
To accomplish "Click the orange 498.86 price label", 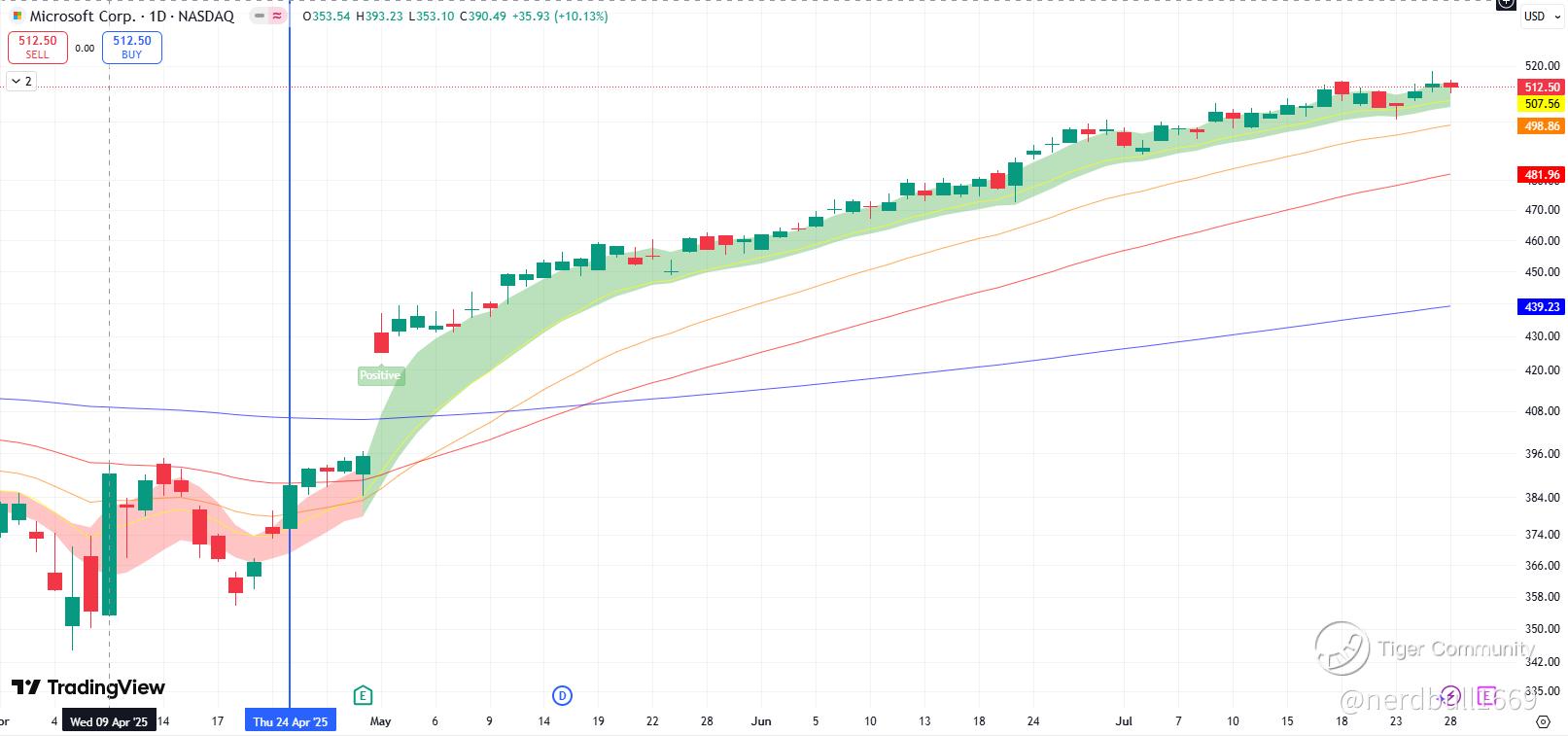I will tap(1542, 126).
